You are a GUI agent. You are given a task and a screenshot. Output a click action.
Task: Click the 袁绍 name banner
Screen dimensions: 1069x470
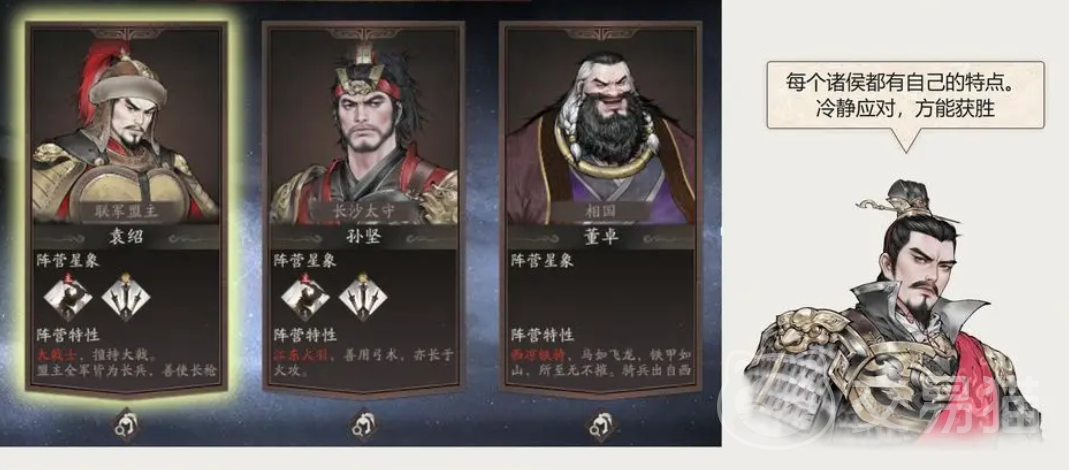(x=126, y=237)
